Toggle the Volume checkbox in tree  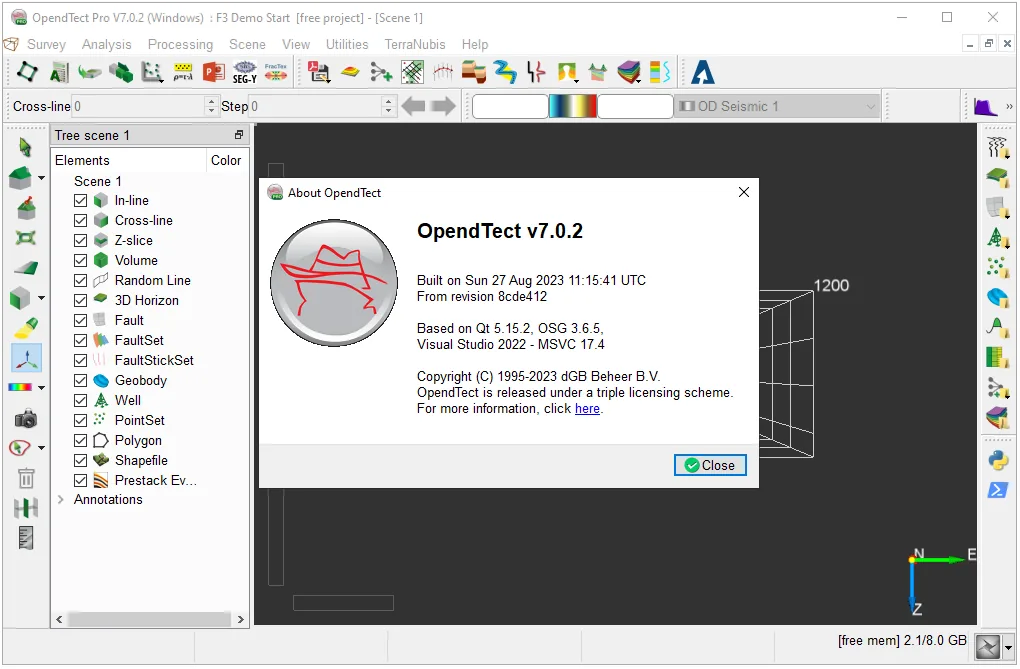(81, 260)
